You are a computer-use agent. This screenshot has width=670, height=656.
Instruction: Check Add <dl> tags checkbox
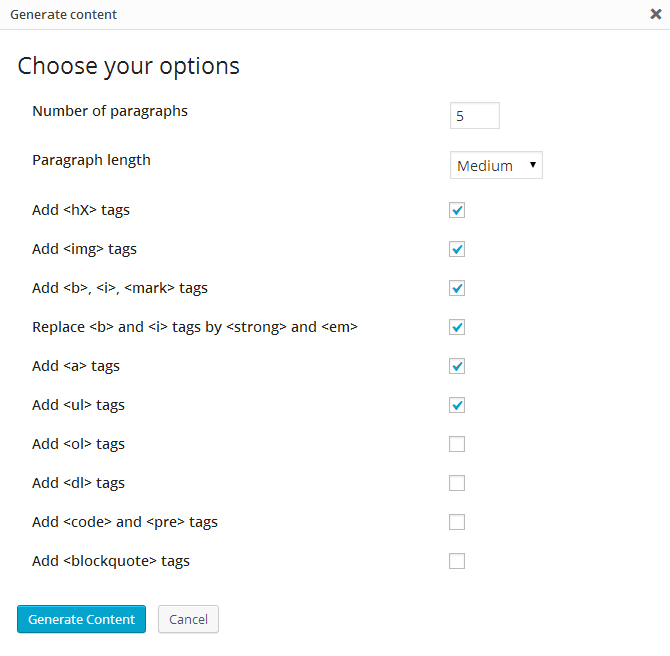tap(457, 483)
